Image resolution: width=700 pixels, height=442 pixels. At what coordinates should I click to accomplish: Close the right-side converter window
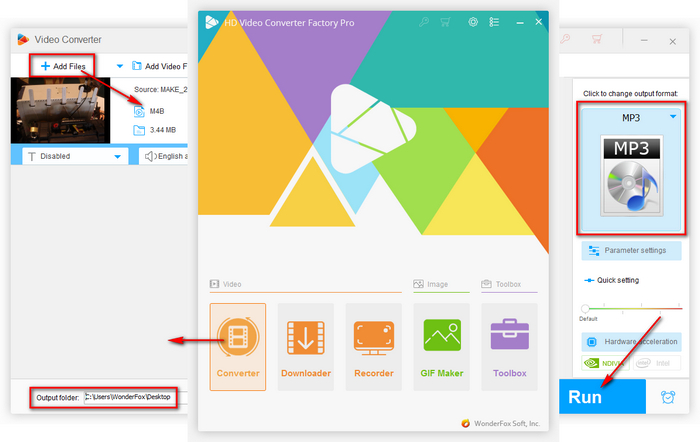672,42
